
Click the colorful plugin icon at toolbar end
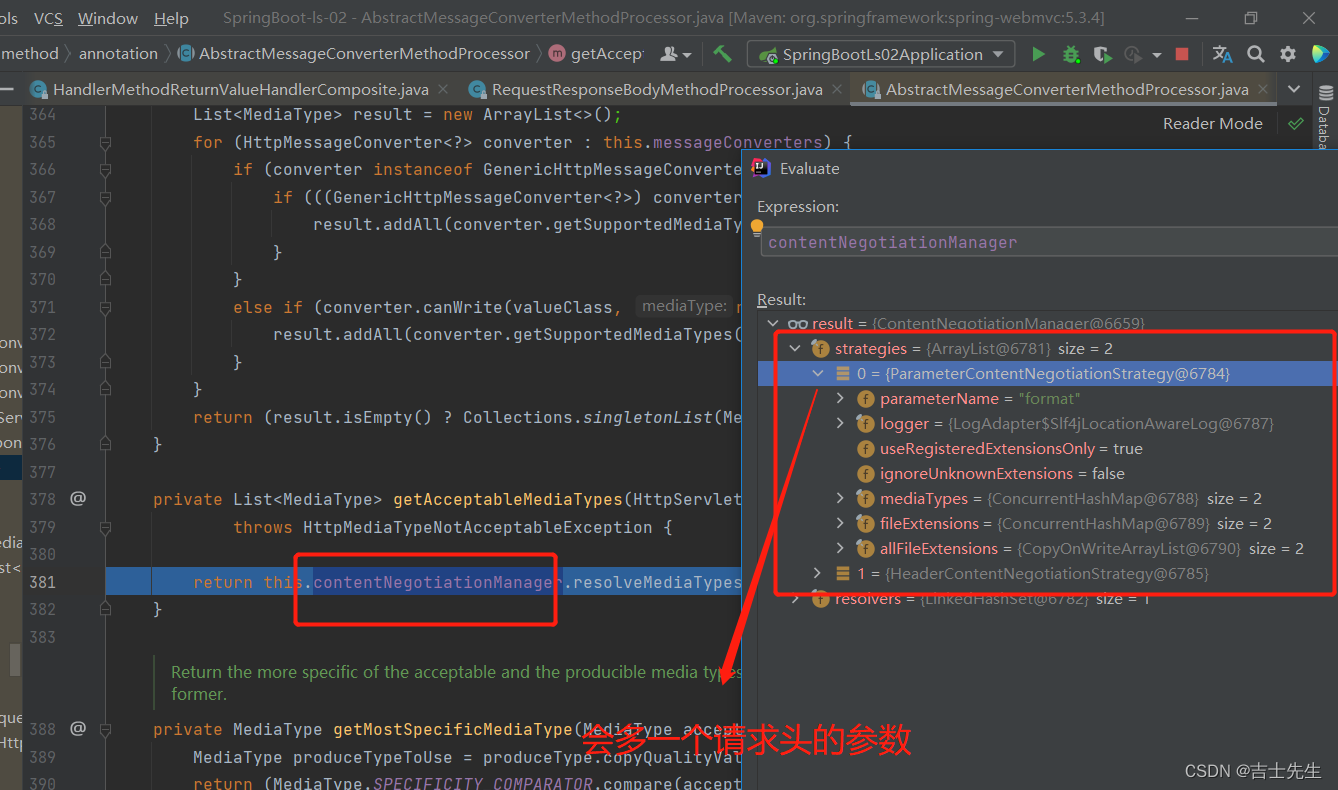coord(1321,54)
